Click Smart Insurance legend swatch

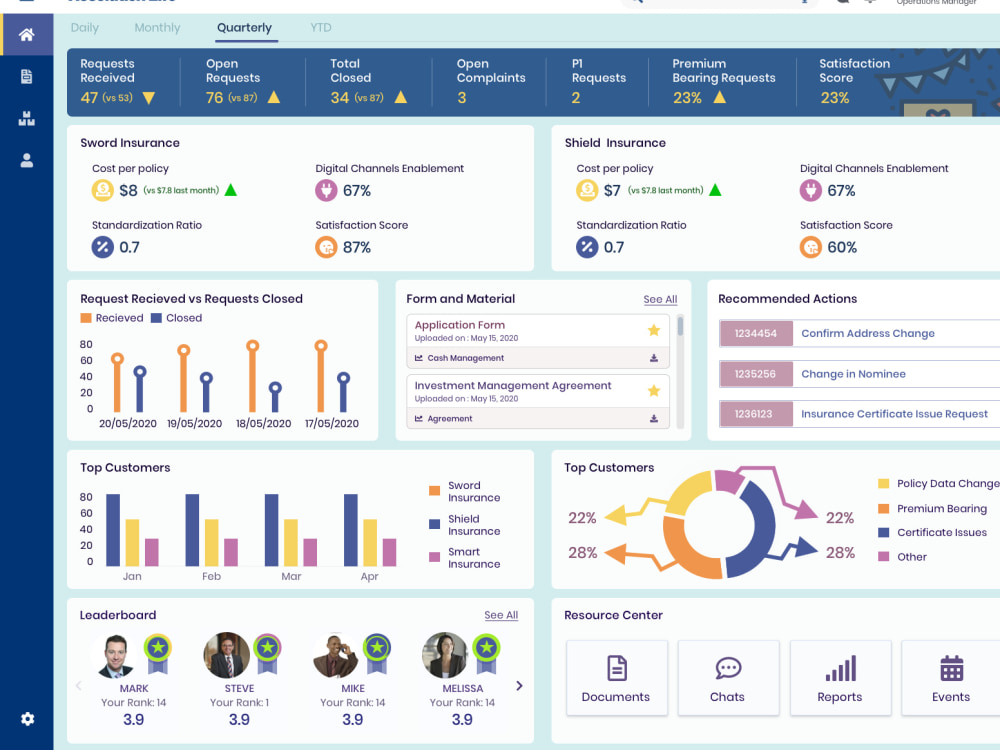click(434, 557)
